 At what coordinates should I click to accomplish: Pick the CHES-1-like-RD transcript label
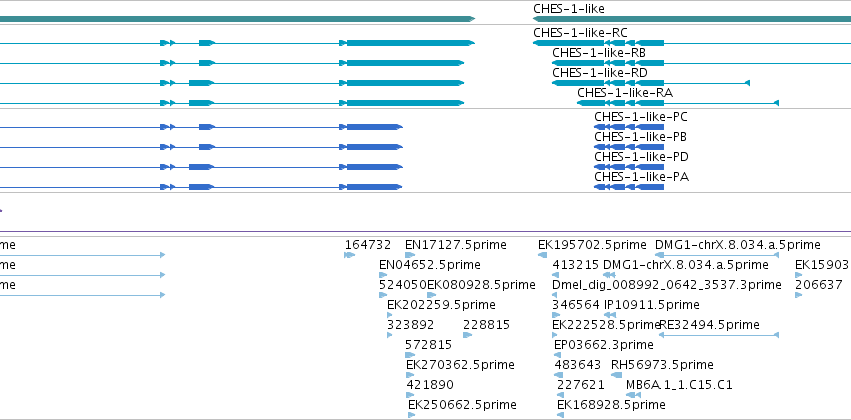[600, 73]
